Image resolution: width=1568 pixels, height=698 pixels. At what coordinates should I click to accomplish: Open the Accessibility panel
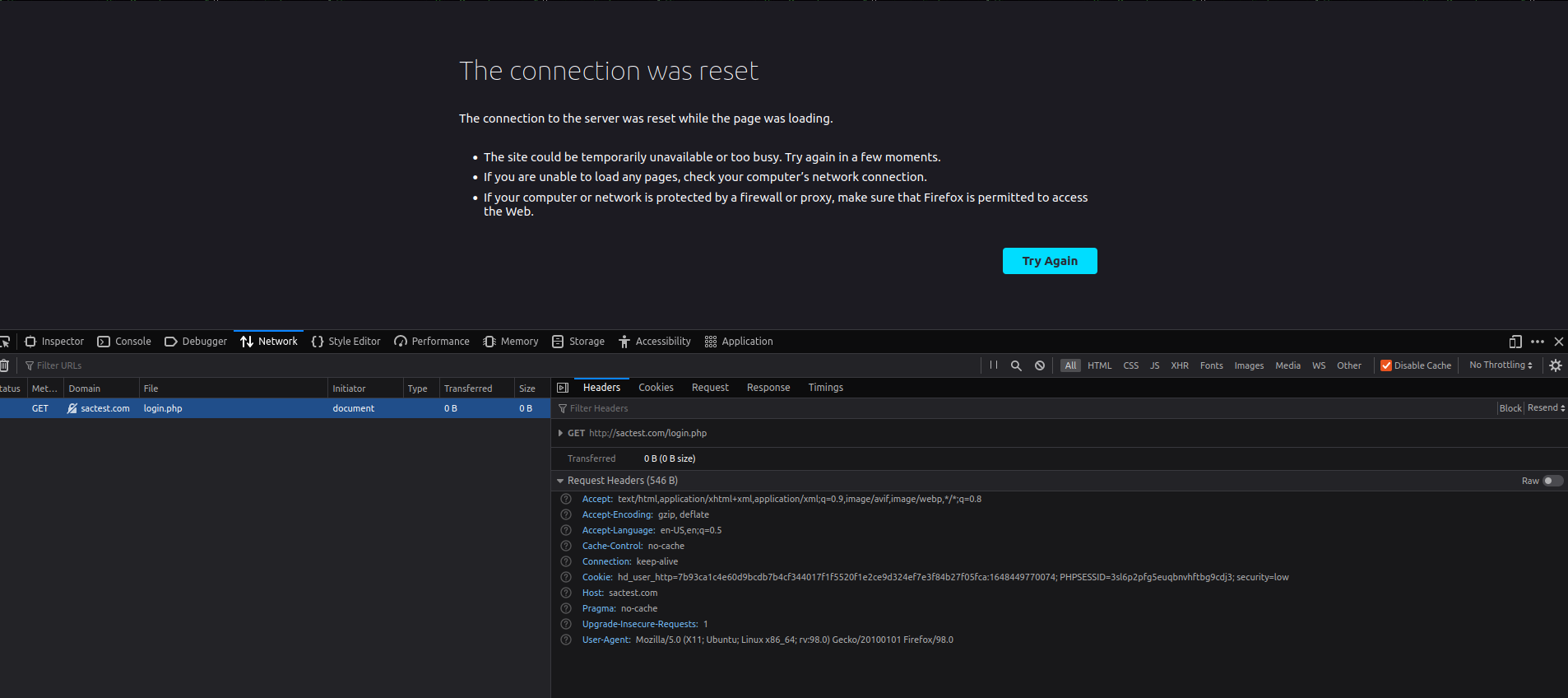pos(655,342)
